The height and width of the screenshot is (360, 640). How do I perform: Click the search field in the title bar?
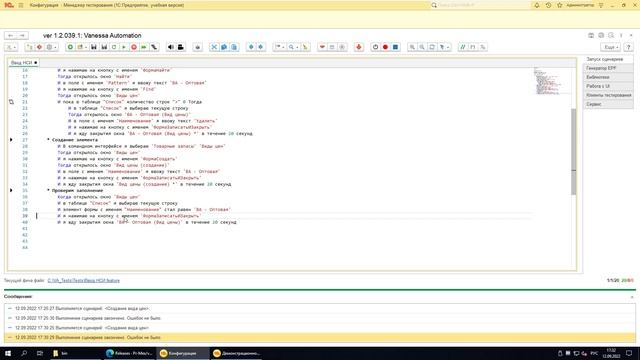[x=480, y=5]
